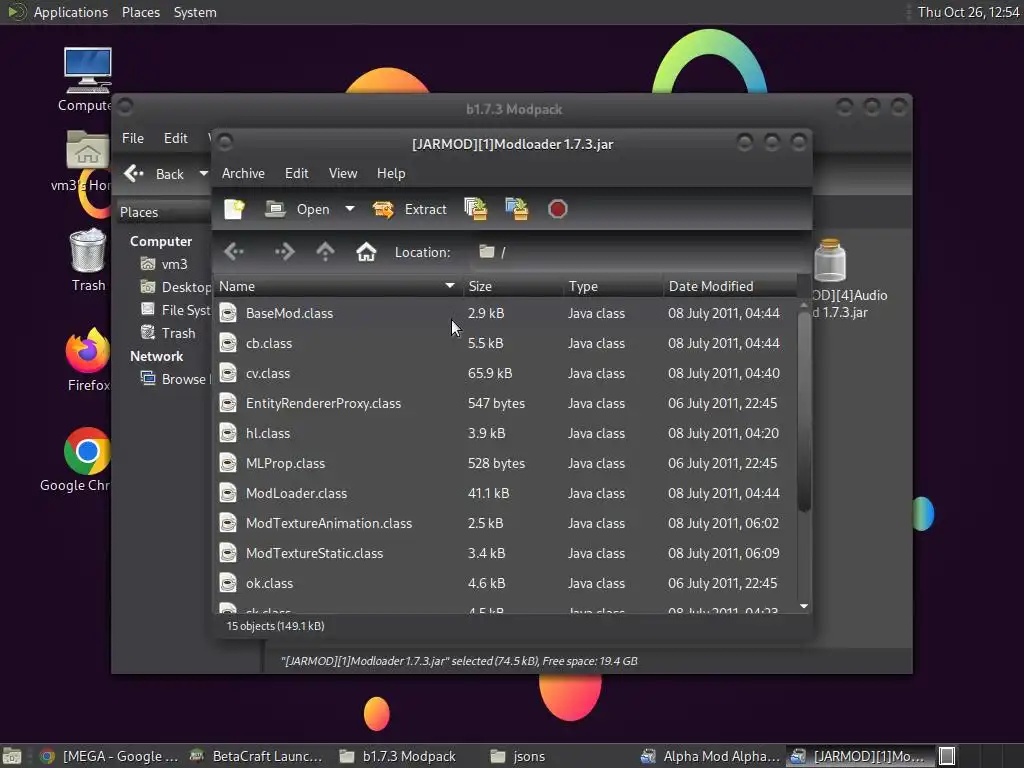1024x768 pixels.
Task: Sort by Date Modified column header
Action: click(730, 286)
